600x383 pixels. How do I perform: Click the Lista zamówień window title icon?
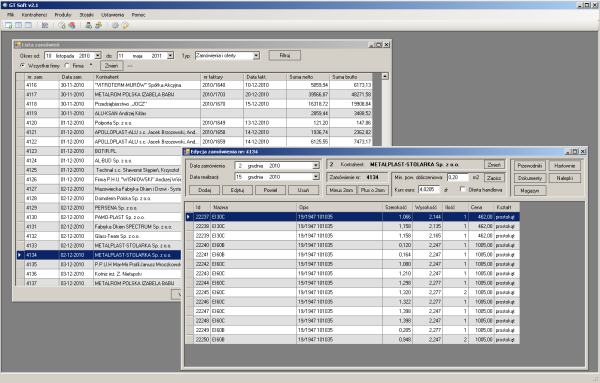18,45
